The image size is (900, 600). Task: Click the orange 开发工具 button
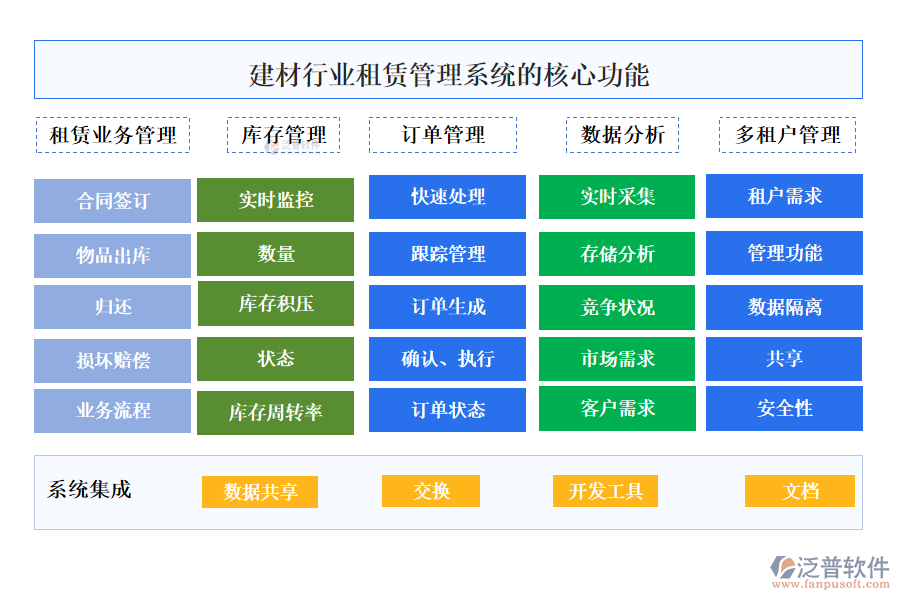coord(605,491)
